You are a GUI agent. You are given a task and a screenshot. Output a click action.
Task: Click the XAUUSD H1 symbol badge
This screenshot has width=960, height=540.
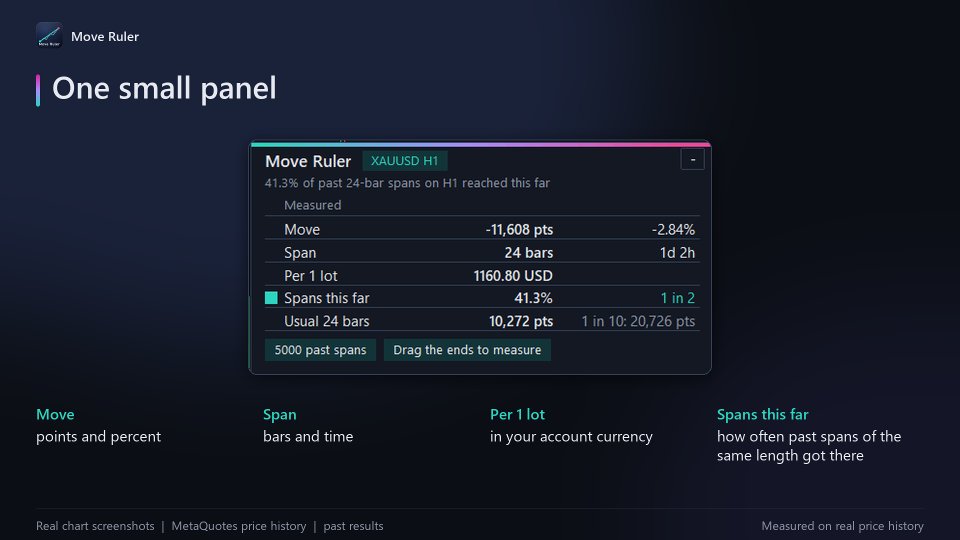(x=405, y=161)
